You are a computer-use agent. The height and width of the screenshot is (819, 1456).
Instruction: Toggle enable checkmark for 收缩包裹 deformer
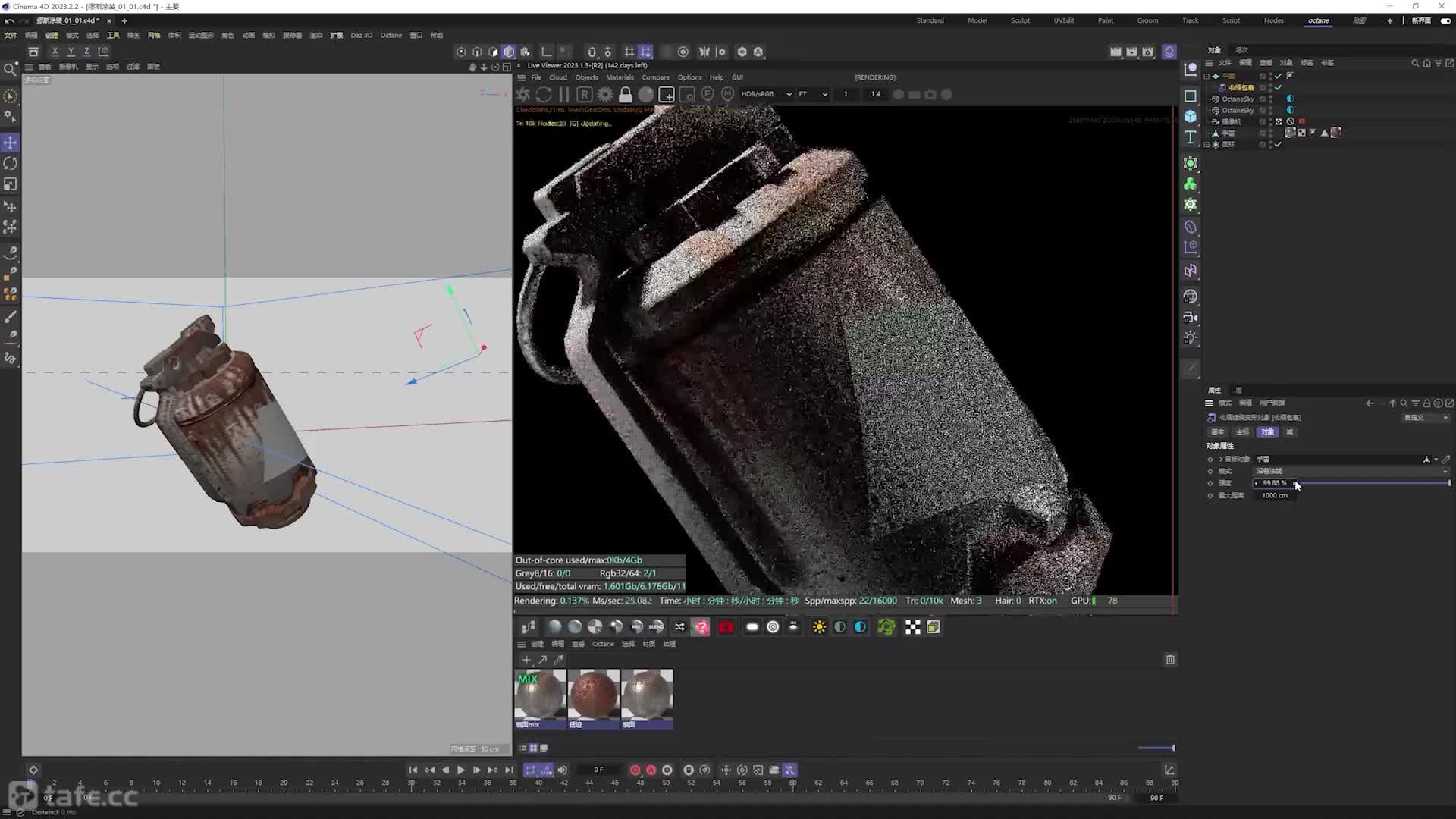click(1278, 87)
